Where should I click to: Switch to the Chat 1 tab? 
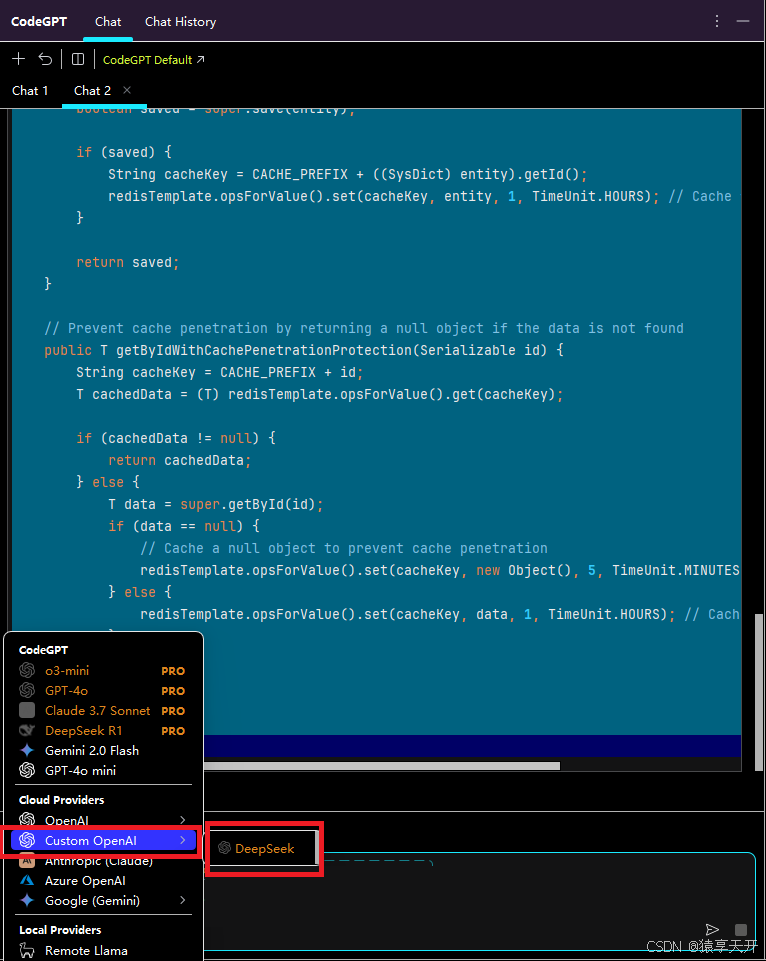(30, 90)
